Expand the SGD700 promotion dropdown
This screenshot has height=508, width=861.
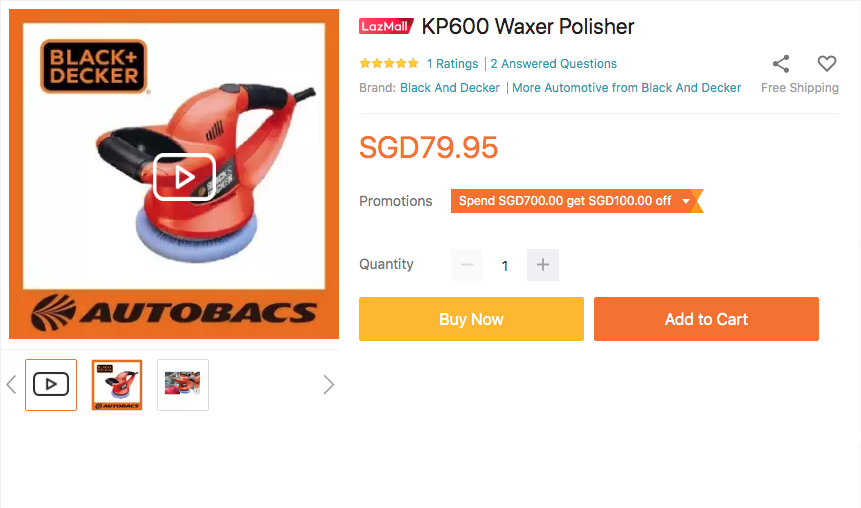686,201
